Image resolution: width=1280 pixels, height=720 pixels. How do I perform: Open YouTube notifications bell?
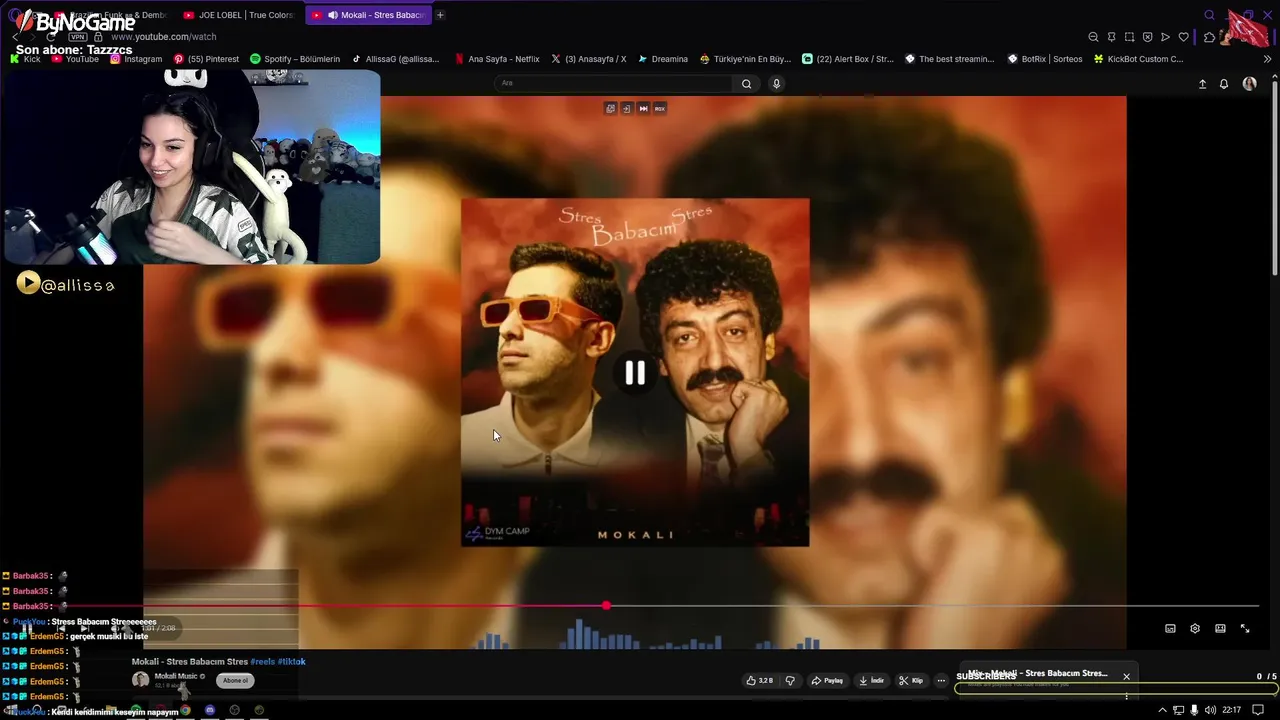(x=1224, y=84)
